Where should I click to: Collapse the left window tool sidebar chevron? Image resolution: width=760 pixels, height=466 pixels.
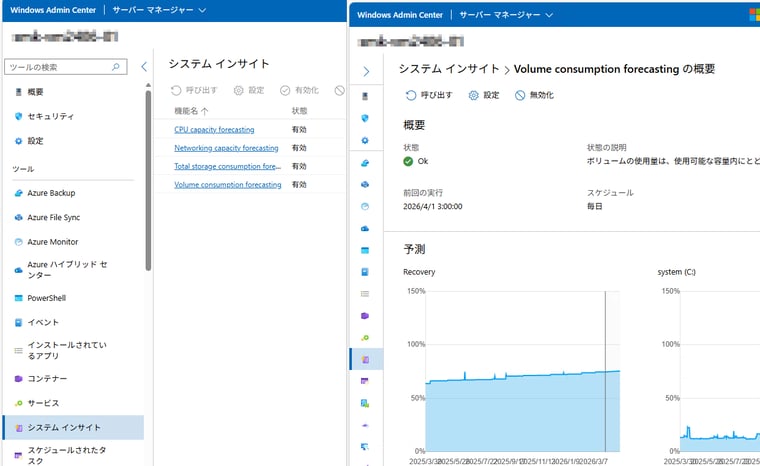point(144,67)
